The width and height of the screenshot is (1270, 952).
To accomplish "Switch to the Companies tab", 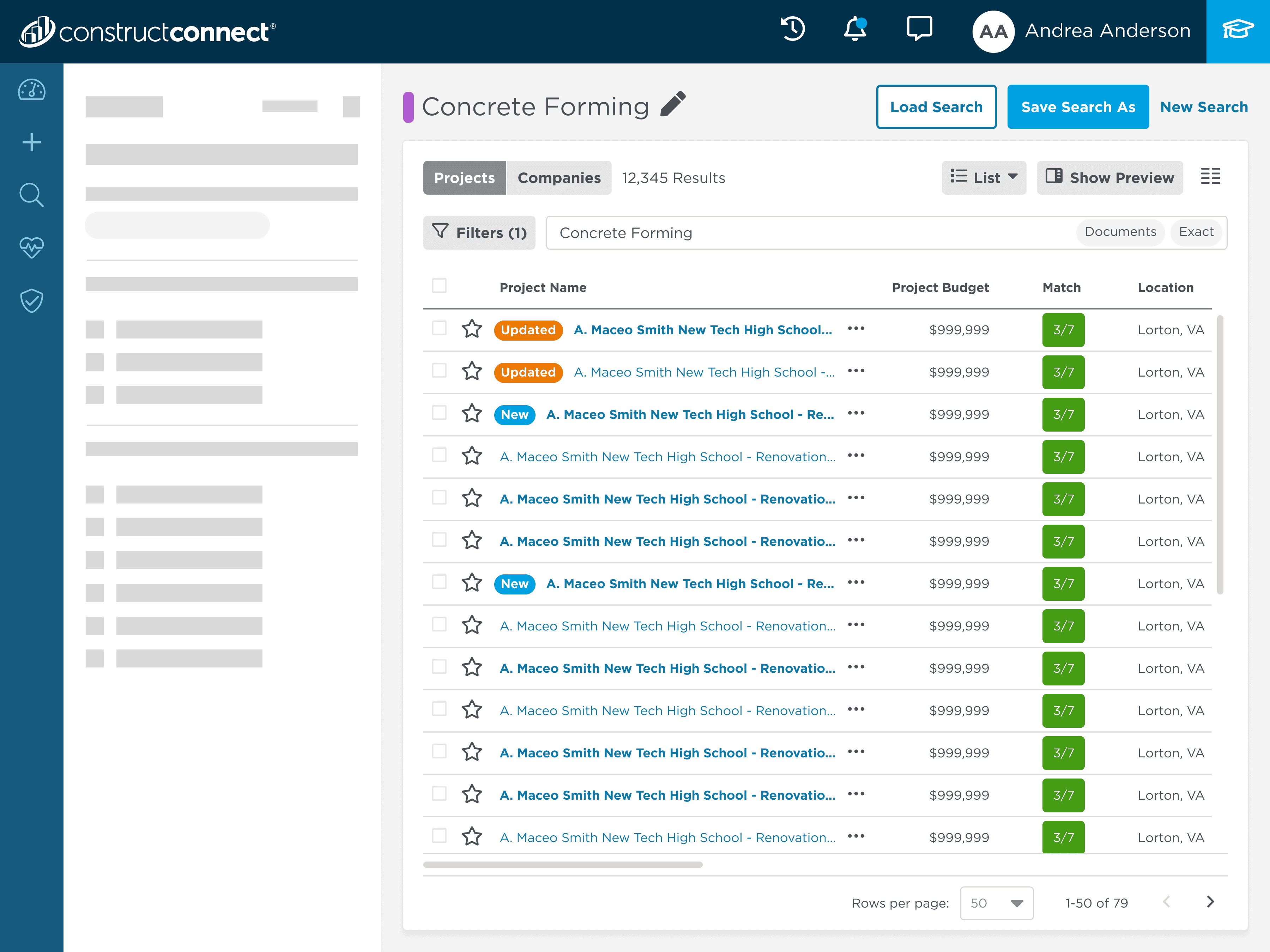I will pyautogui.click(x=559, y=178).
